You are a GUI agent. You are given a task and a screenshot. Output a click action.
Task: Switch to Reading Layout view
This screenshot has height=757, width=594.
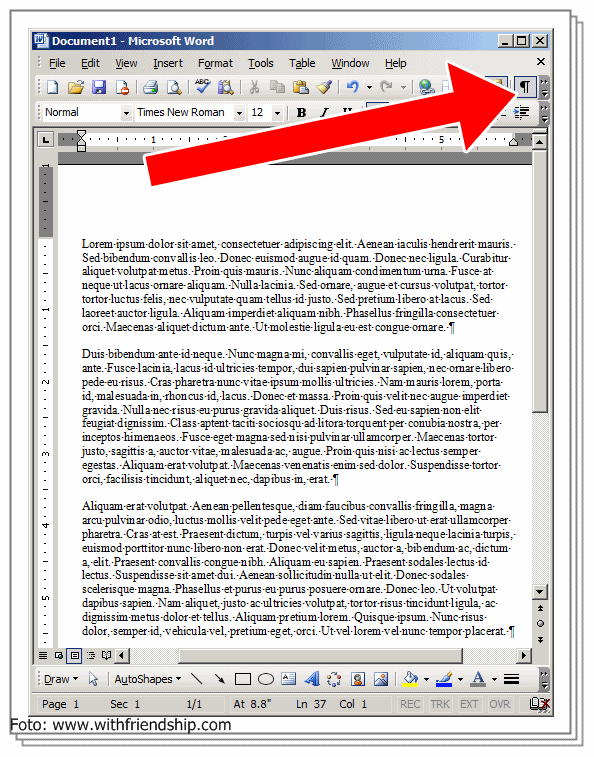click(107, 655)
